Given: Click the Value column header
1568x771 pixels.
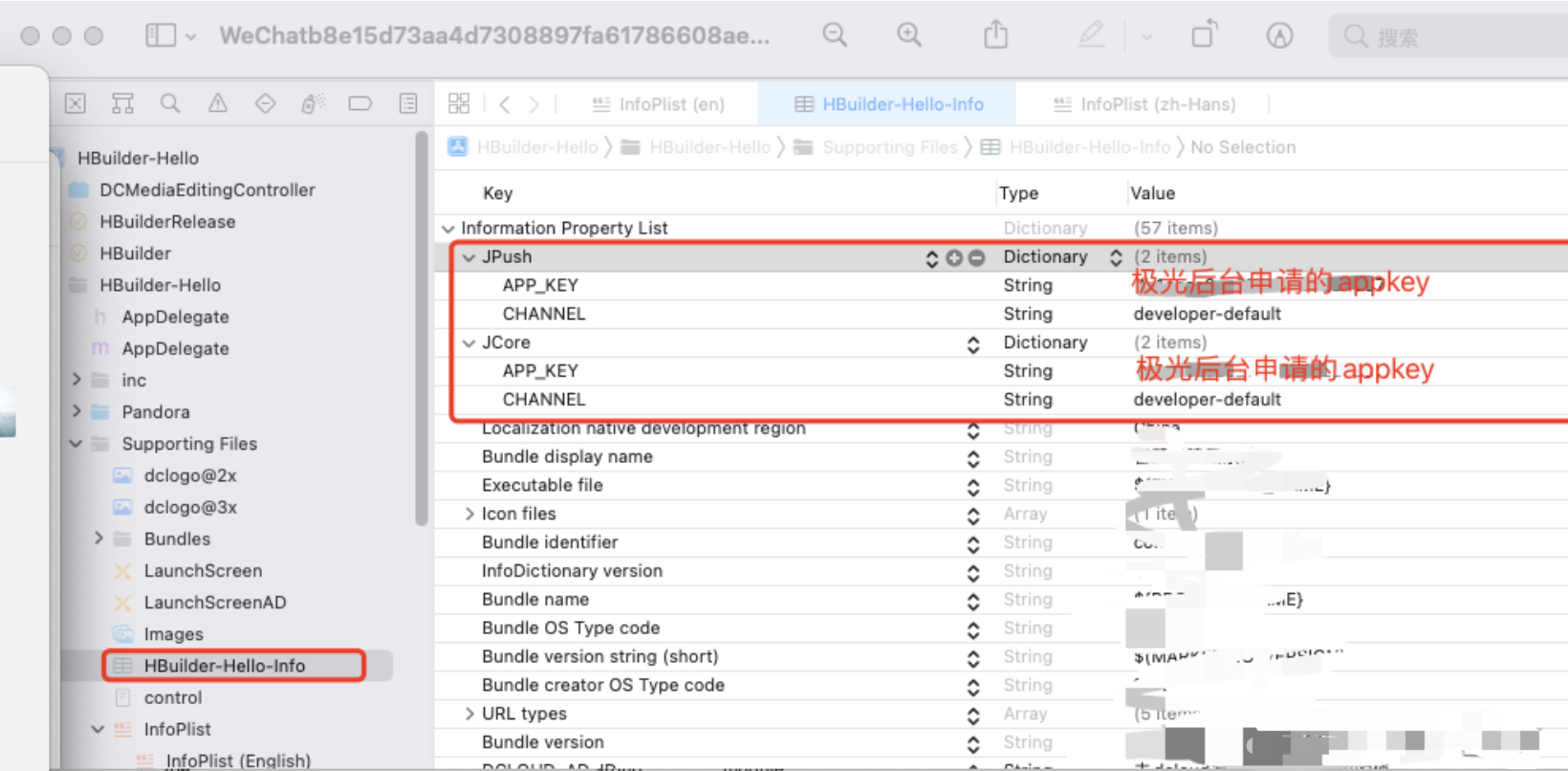Looking at the screenshot, I should click(x=1153, y=193).
